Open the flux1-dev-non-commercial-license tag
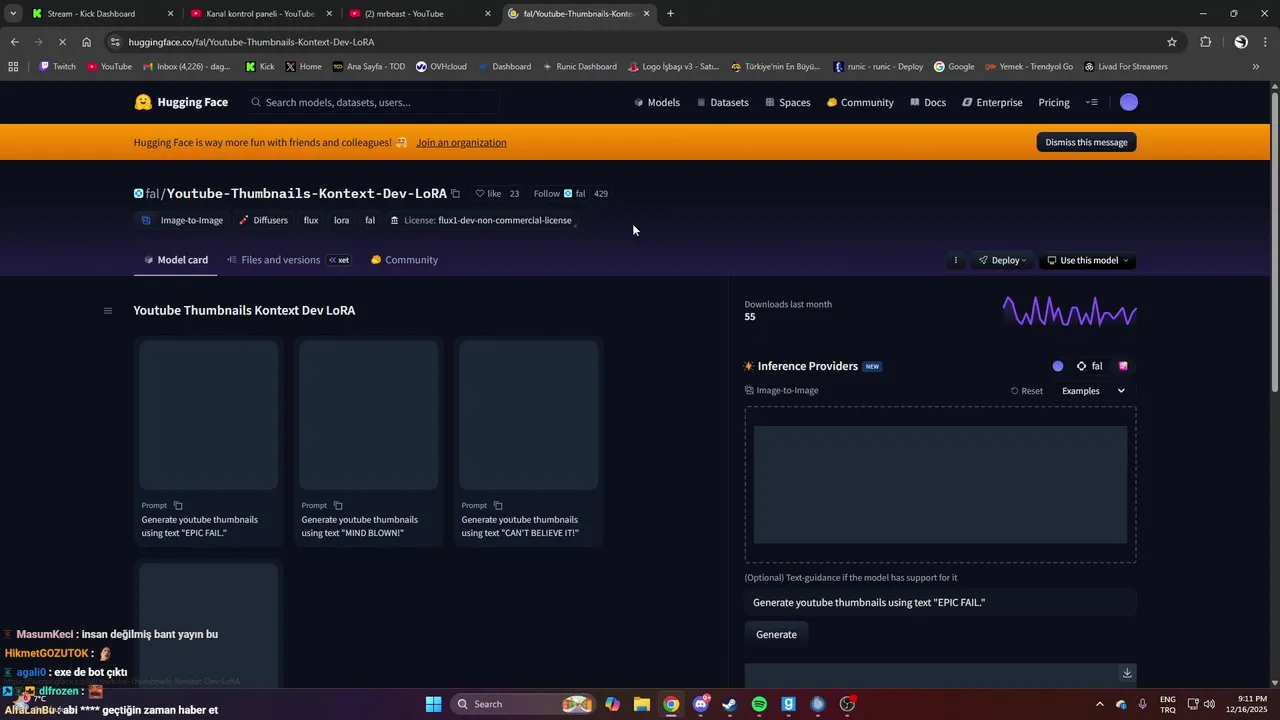Screen dimensions: 1280x720 [x=481, y=220]
